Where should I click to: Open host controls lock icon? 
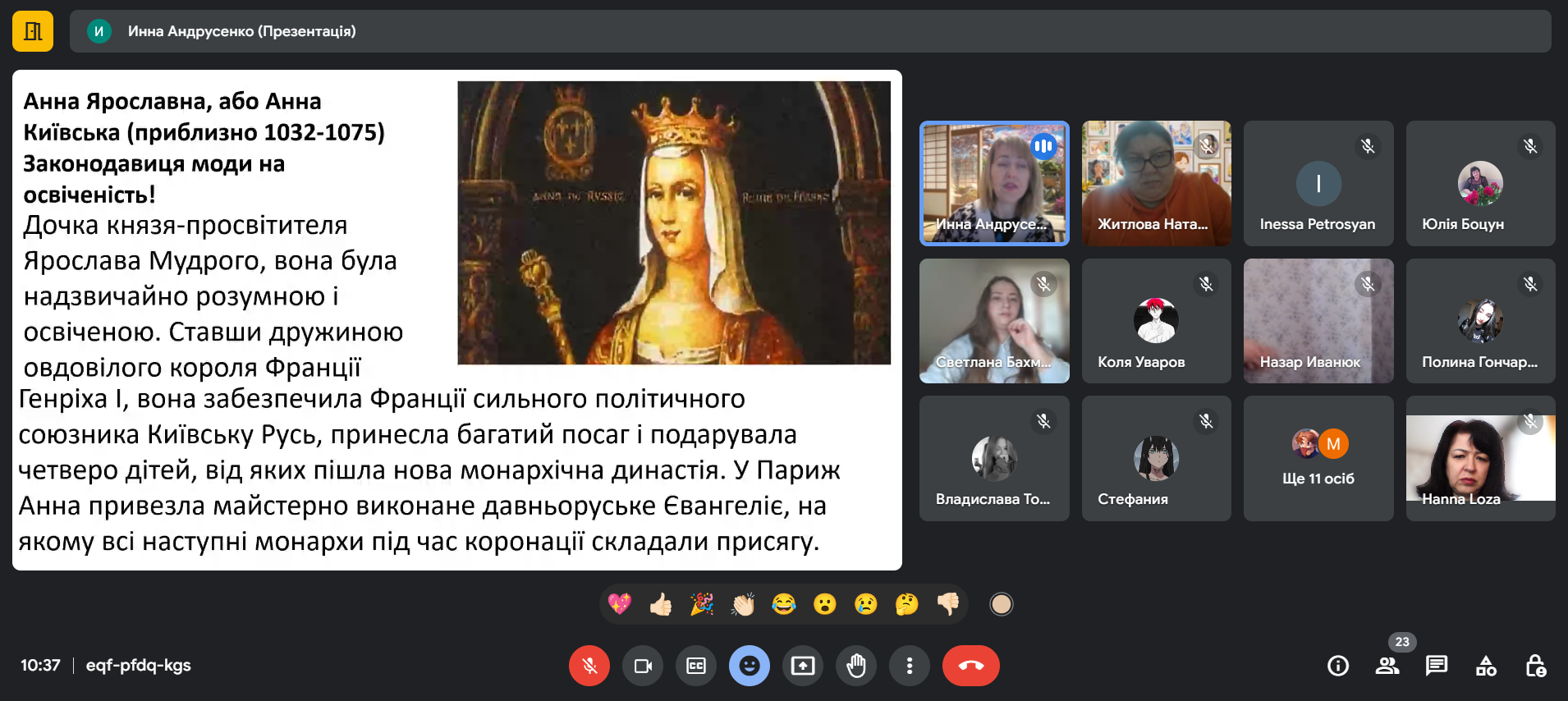click(x=1535, y=666)
